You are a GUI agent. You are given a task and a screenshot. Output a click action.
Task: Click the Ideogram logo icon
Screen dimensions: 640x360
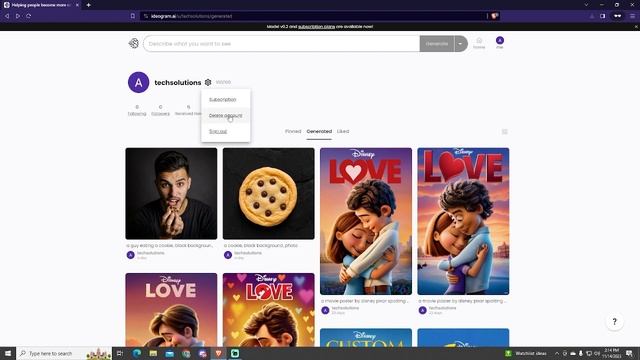[133, 43]
